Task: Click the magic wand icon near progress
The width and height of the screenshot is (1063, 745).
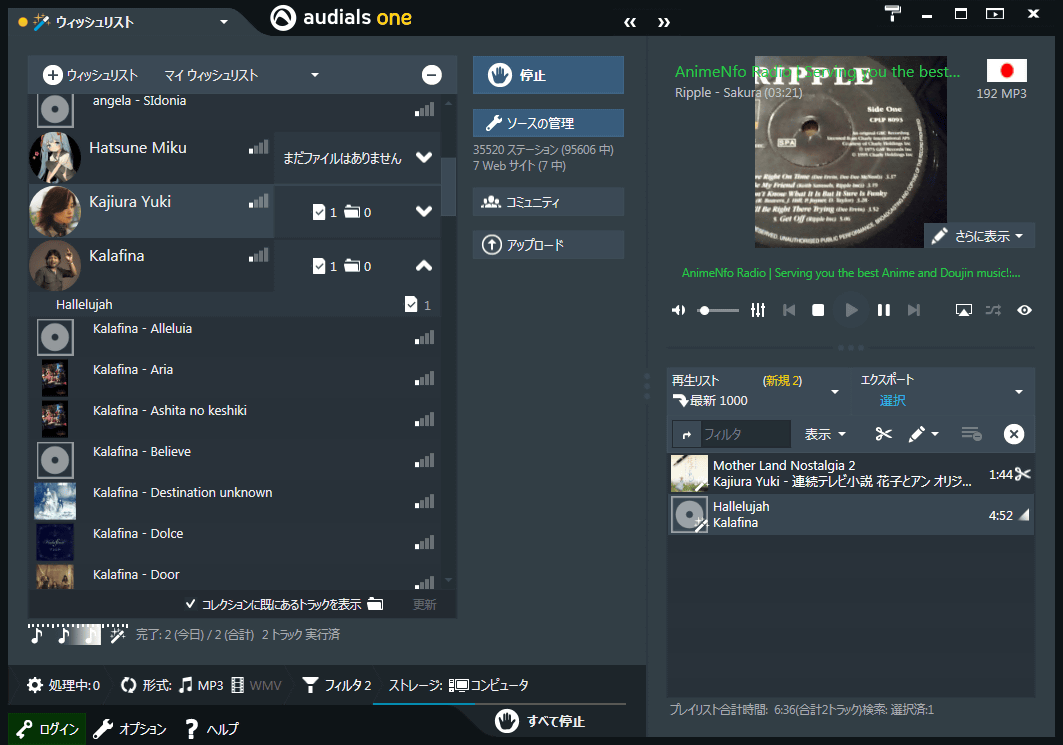Action: pyautogui.click(x=117, y=635)
